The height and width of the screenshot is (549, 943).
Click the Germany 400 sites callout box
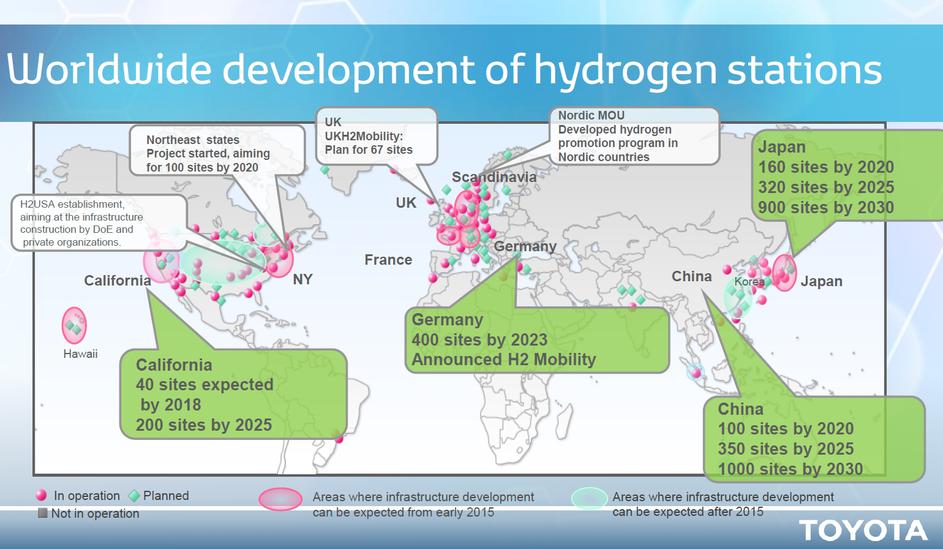click(x=534, y=340)
